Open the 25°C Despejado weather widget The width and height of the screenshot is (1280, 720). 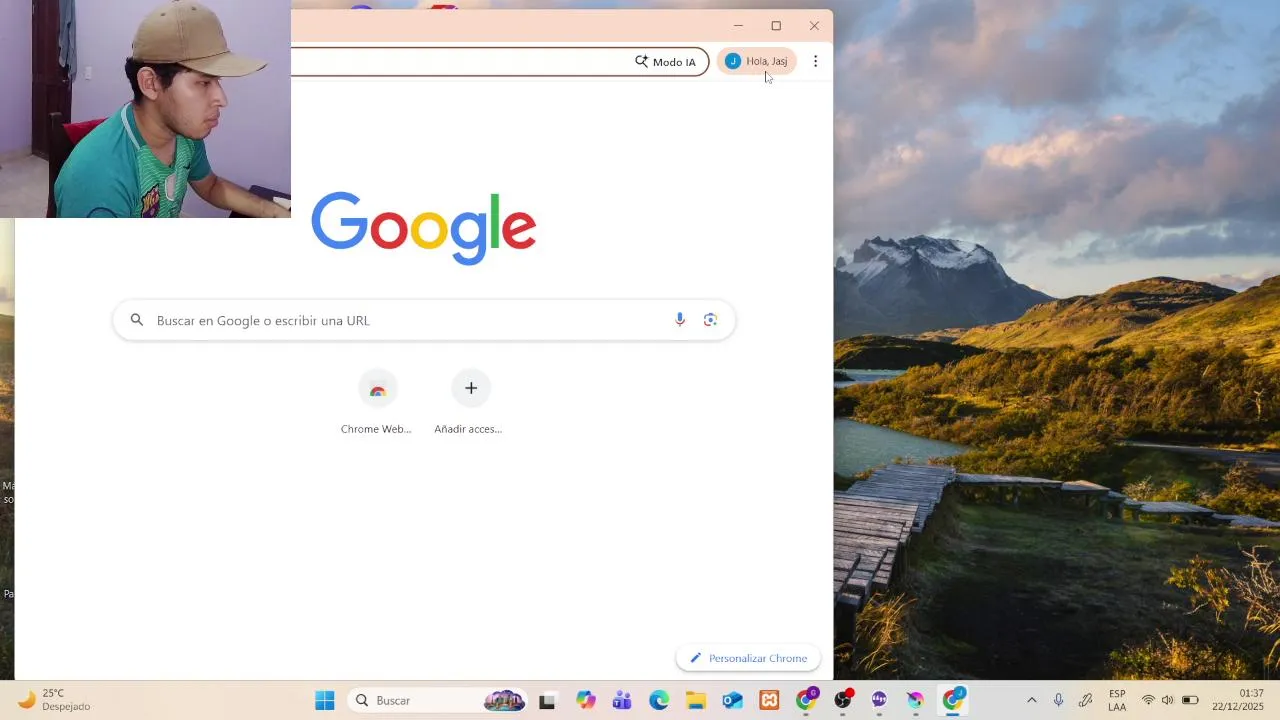55,700
